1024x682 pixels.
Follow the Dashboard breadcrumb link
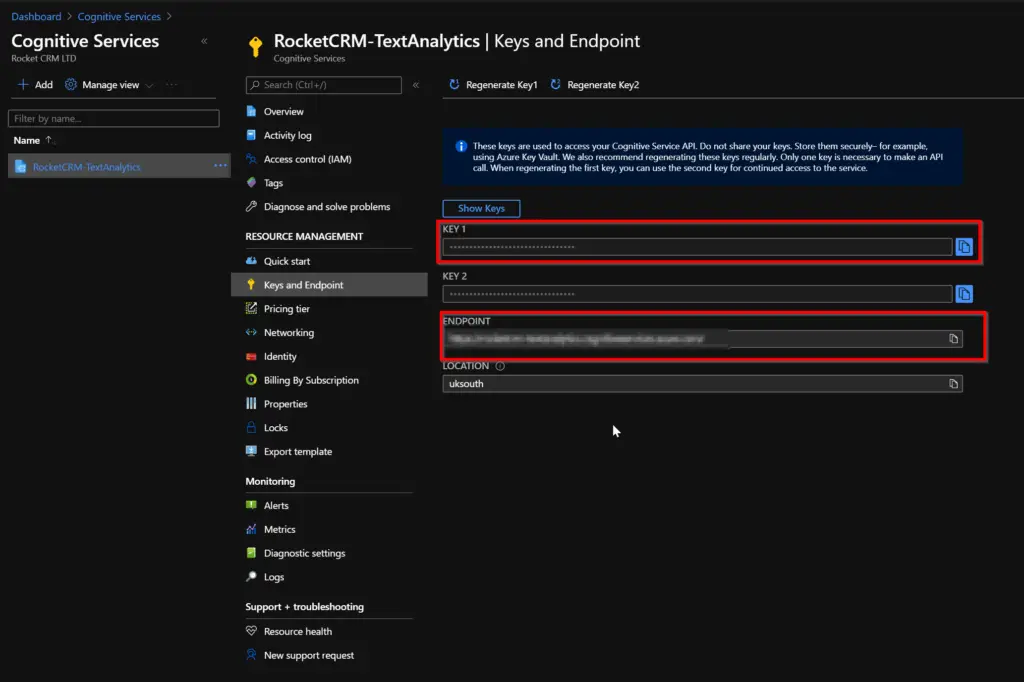point(36,16)
